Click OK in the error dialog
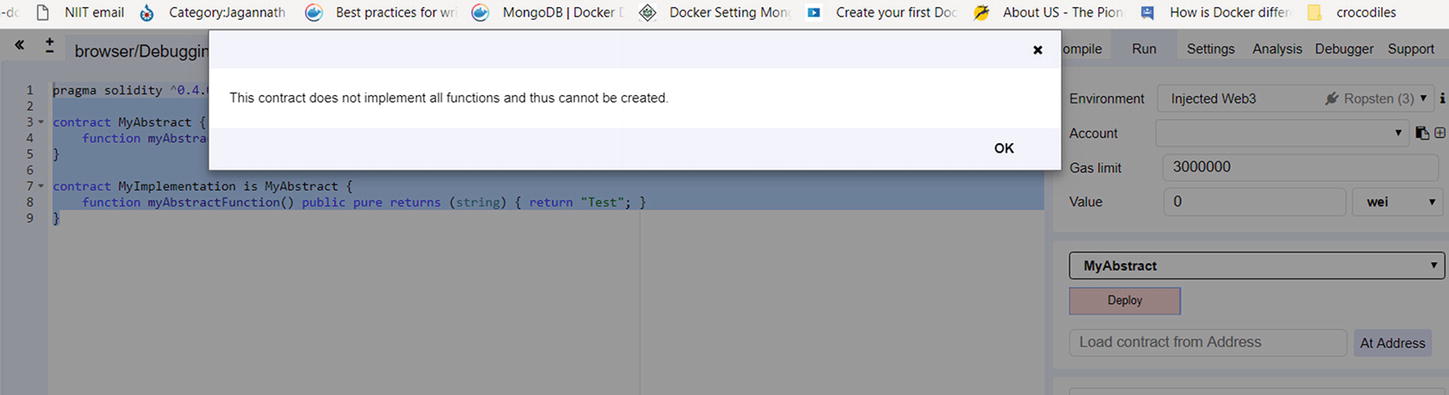Image resolution: width=1449 pixels, height=395 pixels. [x=1004, y=148]
